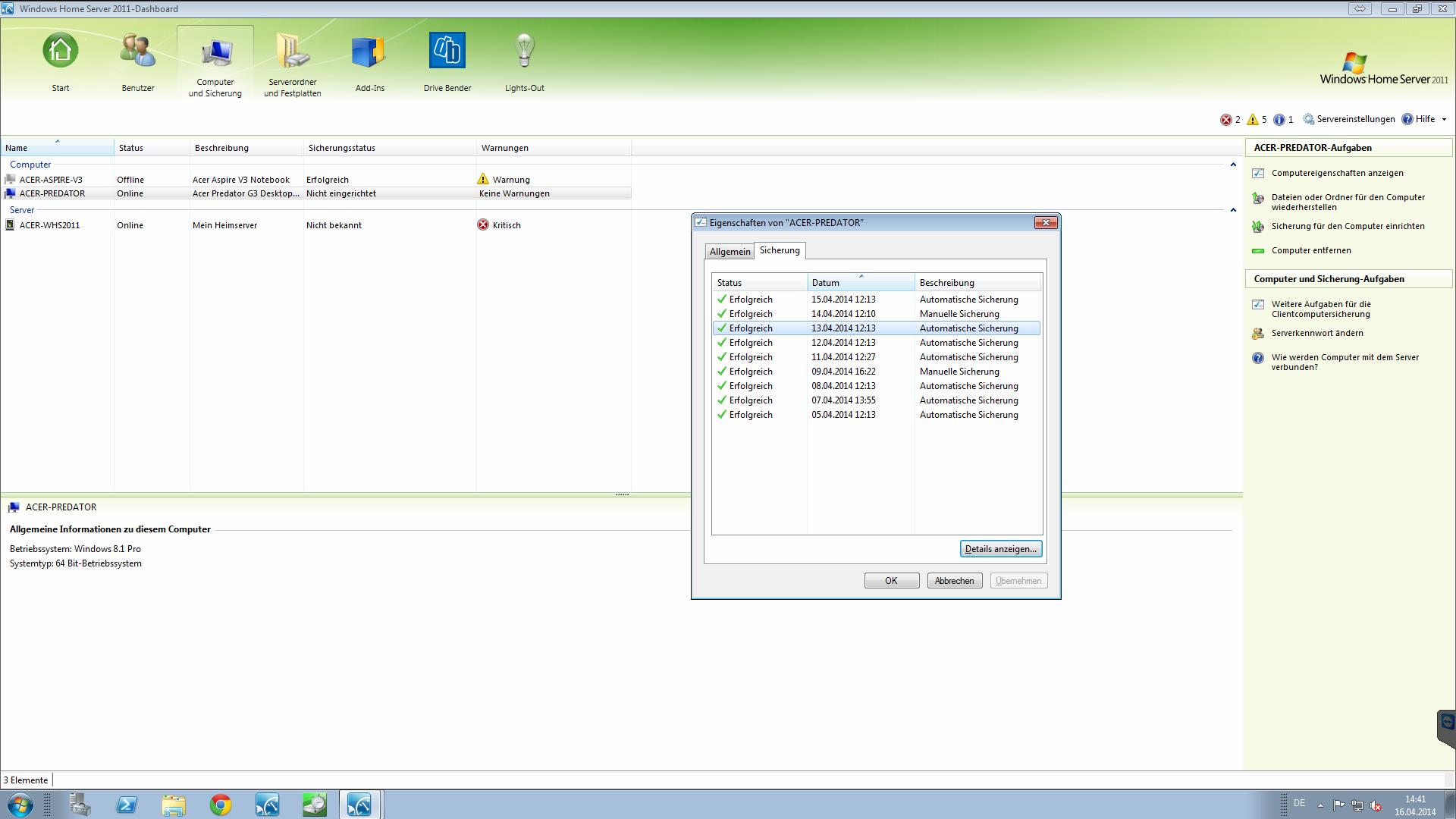1456x819 pixels.
Task: Select the ACER-PREDATOR computer row
Action: 315,193
